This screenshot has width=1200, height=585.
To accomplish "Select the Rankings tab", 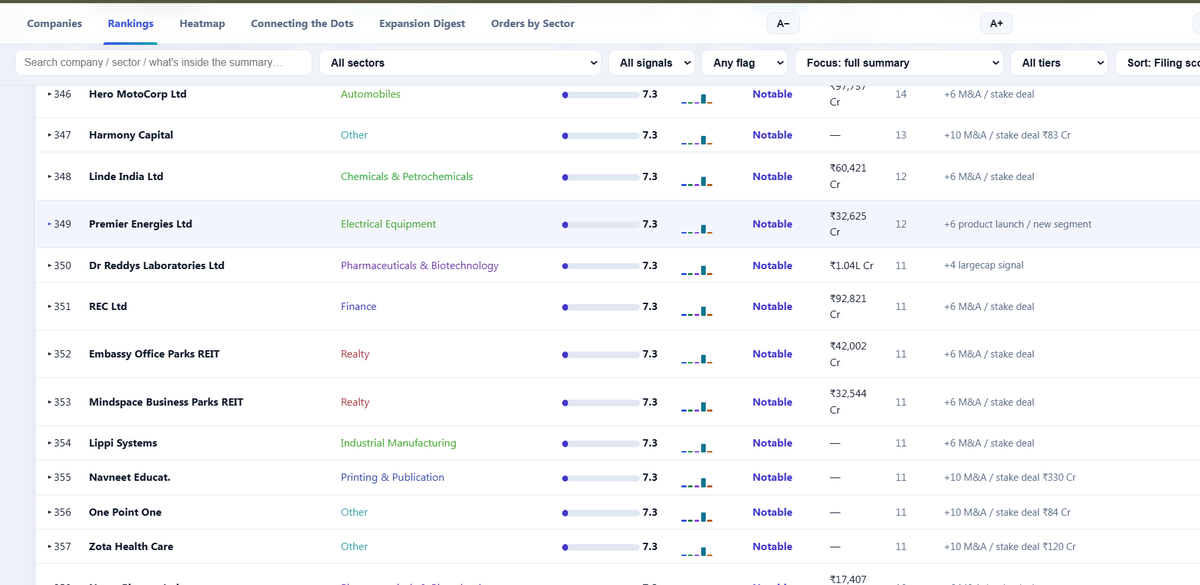I will click(130, 23).
